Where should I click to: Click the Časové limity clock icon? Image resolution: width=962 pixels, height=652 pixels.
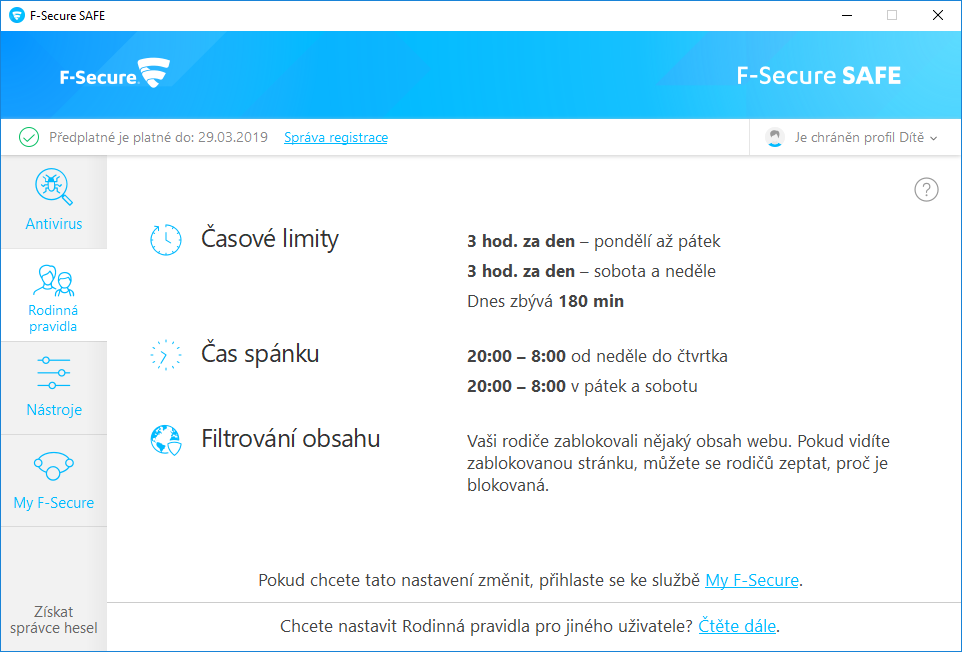(166, 240)
